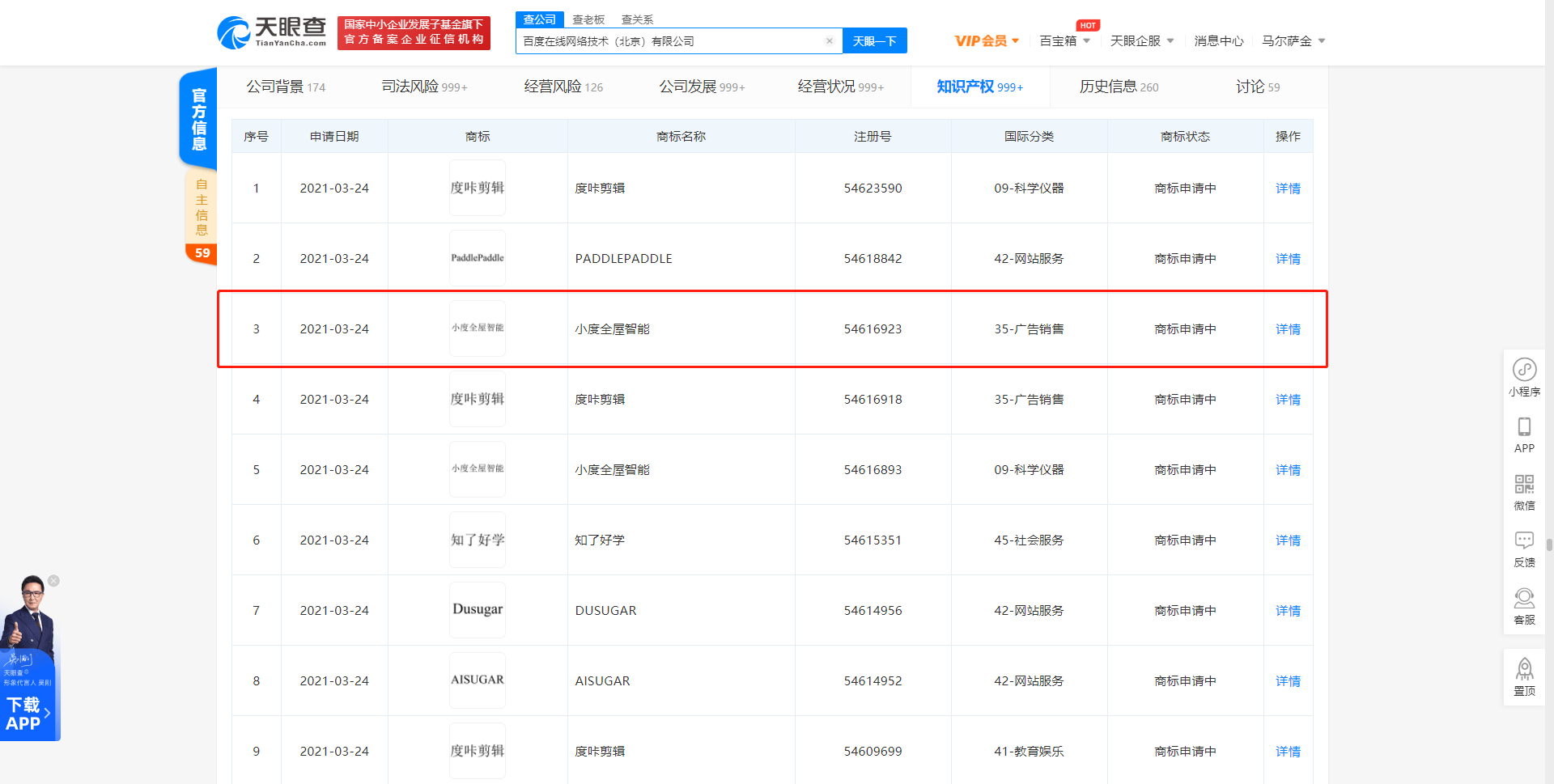This screenshot has height=784, width=1554.
Task: Close the floating 下载APP promo
Action: pyautogui.click(x=53, y=581)
